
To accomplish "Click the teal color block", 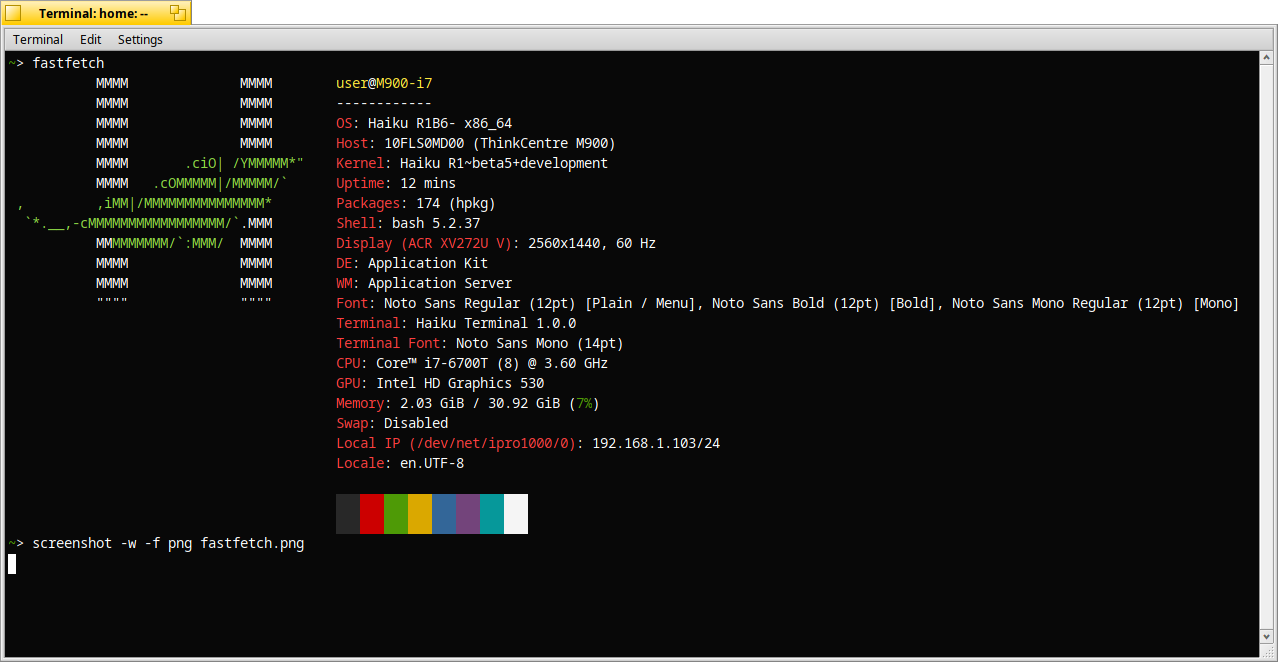I will (x=492, y=514).
